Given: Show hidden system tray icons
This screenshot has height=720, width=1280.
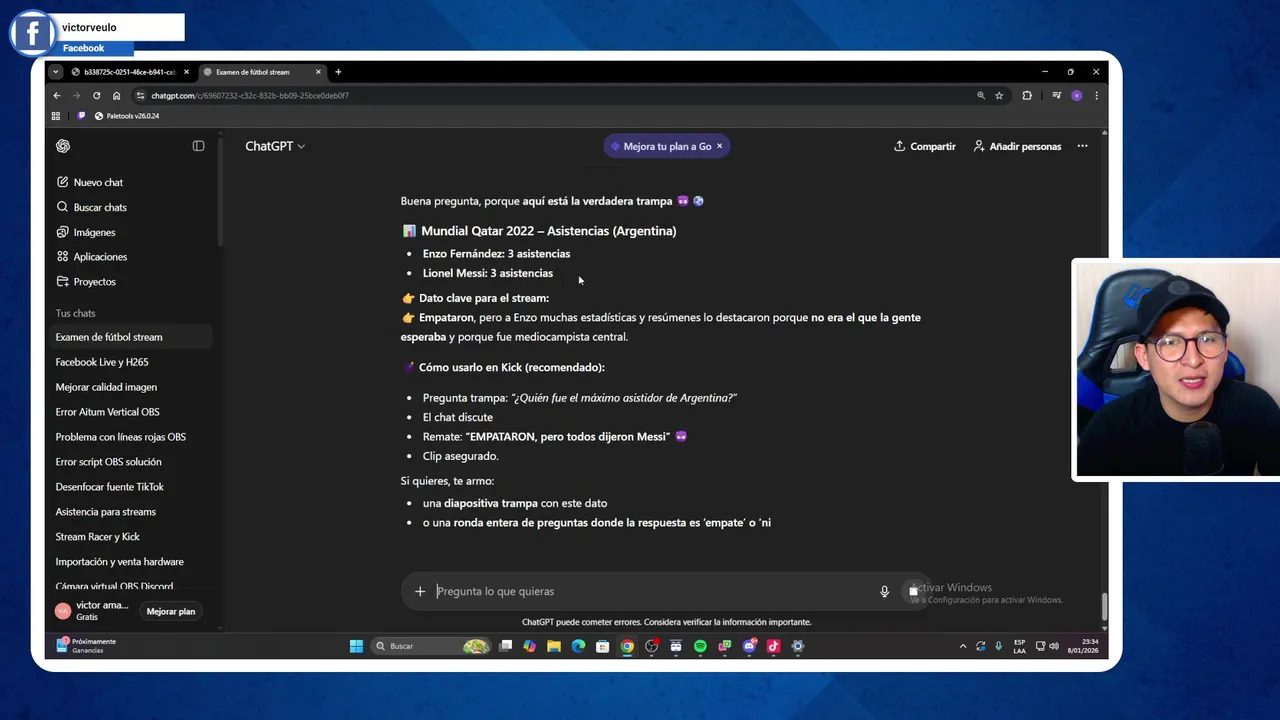Looking at the screenshot, I should (963, 646).
